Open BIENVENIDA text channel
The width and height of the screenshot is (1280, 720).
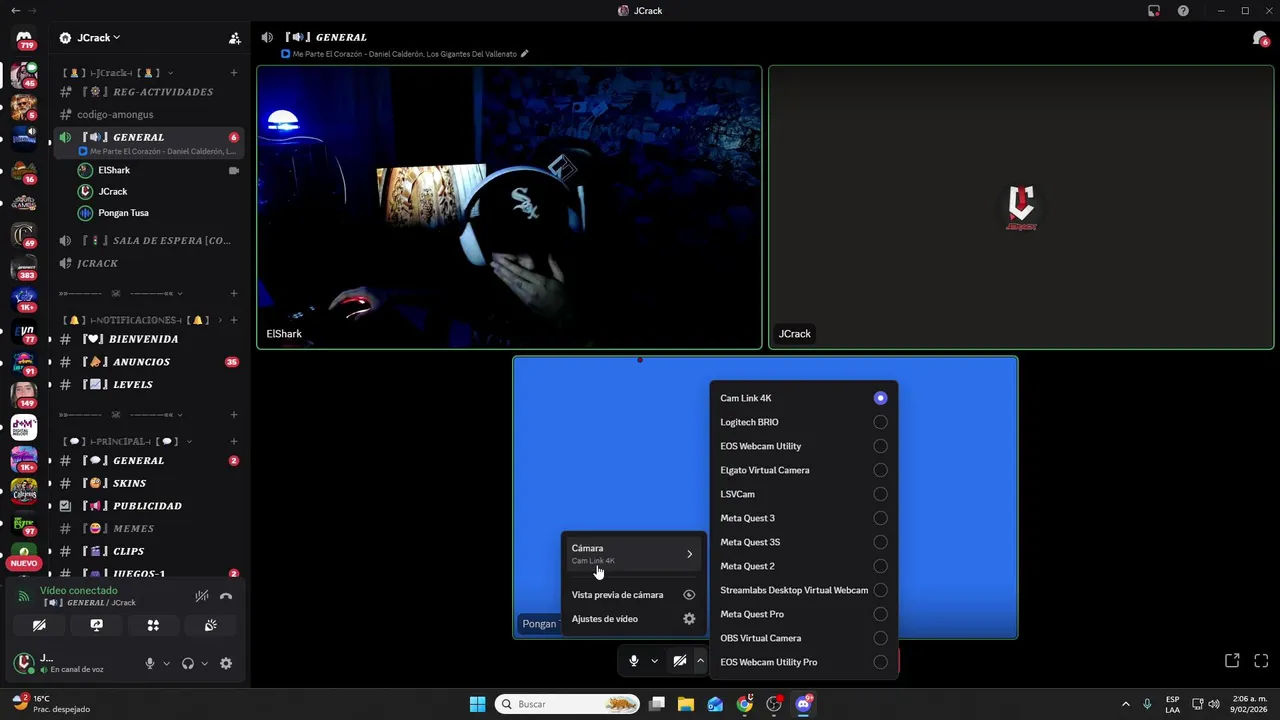tap(148, 339)
